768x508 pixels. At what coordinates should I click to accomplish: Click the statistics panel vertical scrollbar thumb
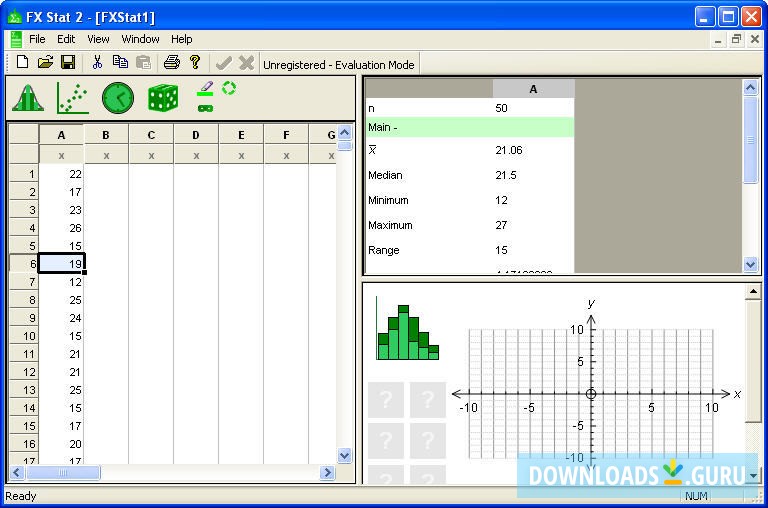(750, 140)
